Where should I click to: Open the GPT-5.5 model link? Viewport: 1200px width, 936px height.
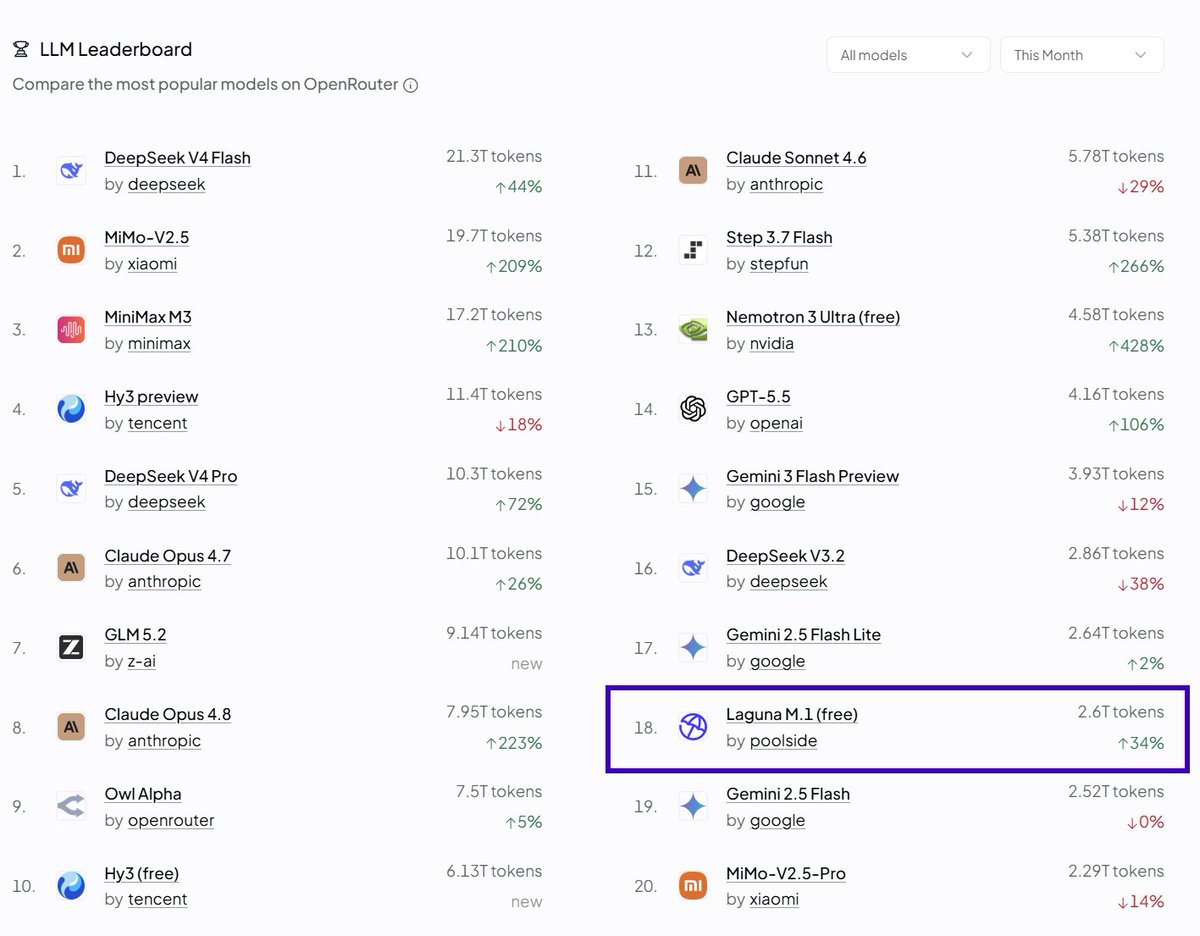point(758,397)
